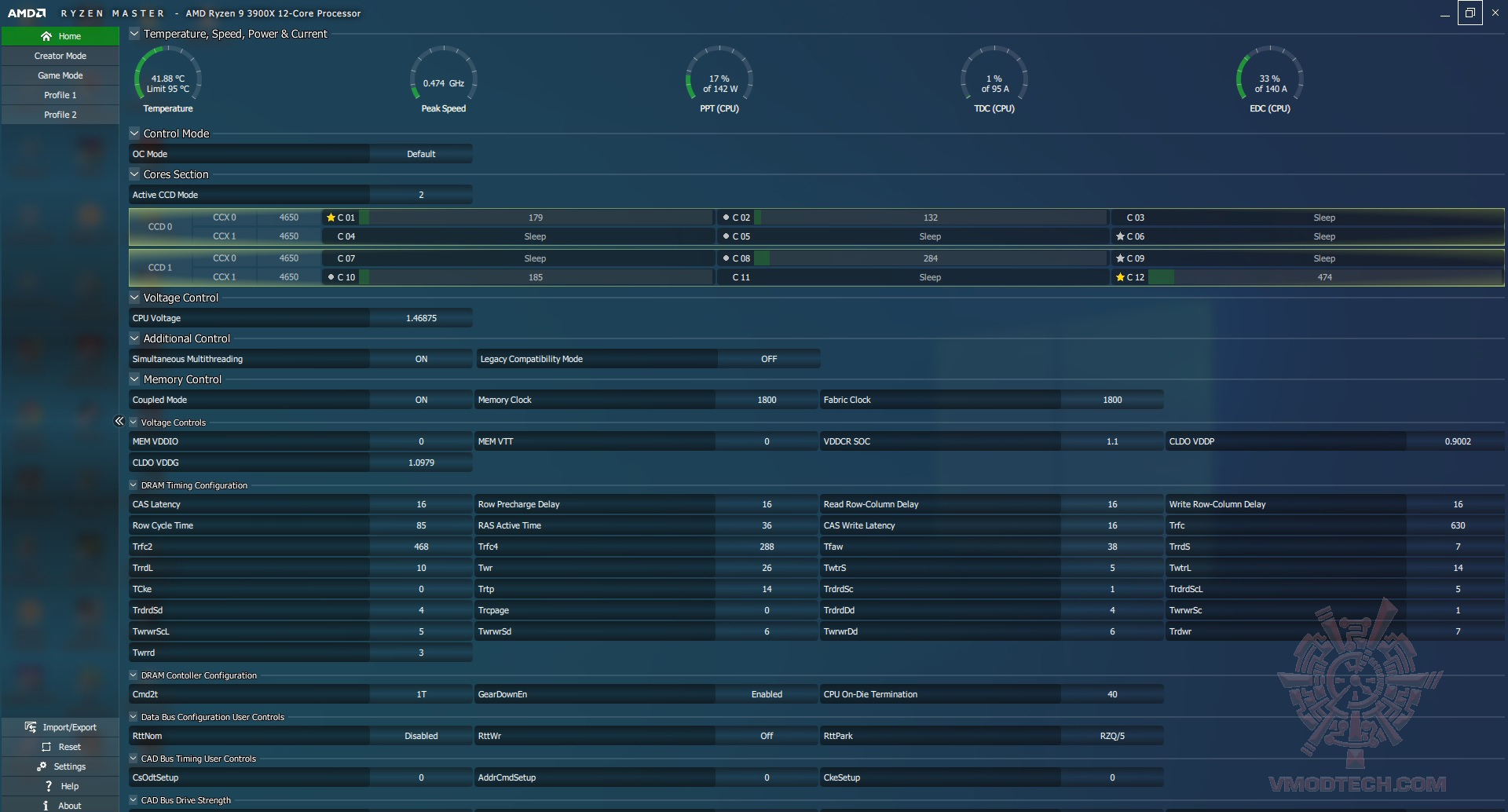Click the Import/Export icon
The width and height of the screenshot is (1508, 812).
point(31,727)
